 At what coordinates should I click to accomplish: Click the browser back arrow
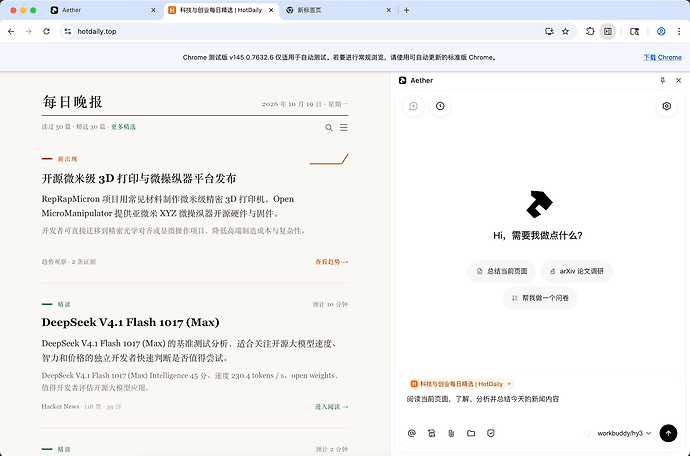(x=11, y=31)
